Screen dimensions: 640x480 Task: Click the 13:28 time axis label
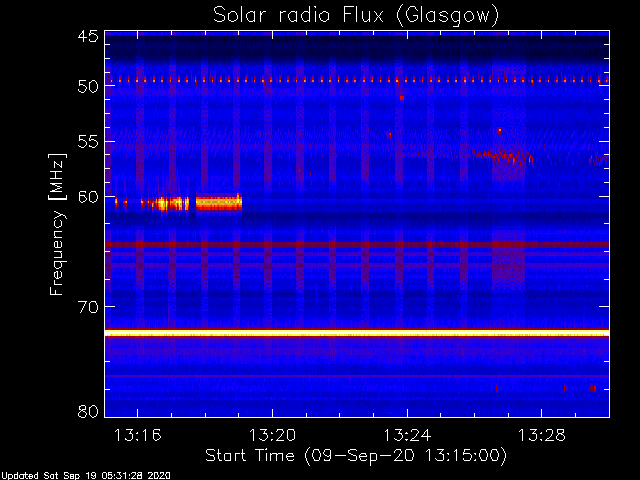542,435
